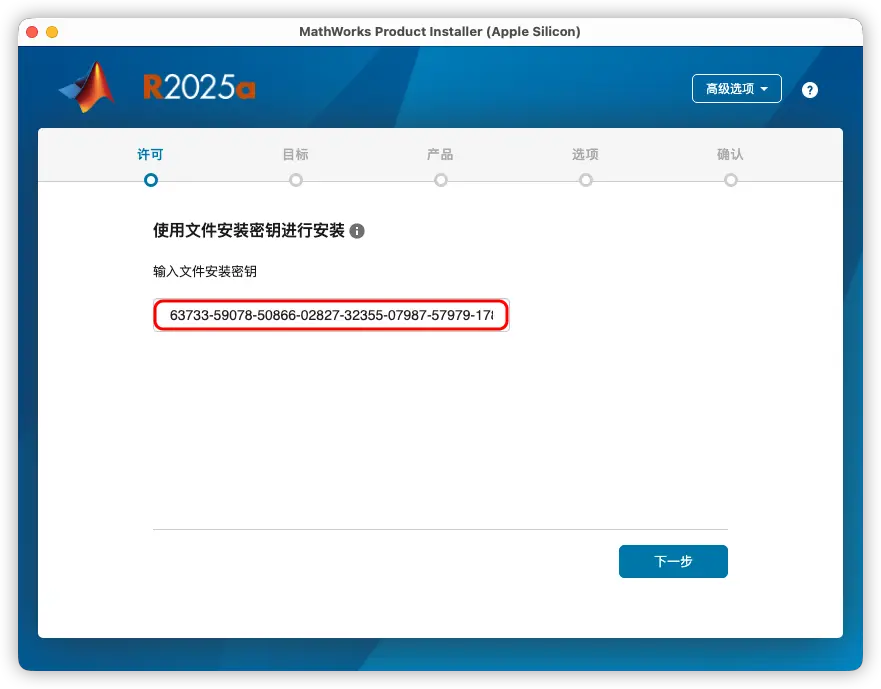881x689 pixels.
Task: Select the 选项 step indicator circle
Action: pyautogui.click(x=585, y=180)
